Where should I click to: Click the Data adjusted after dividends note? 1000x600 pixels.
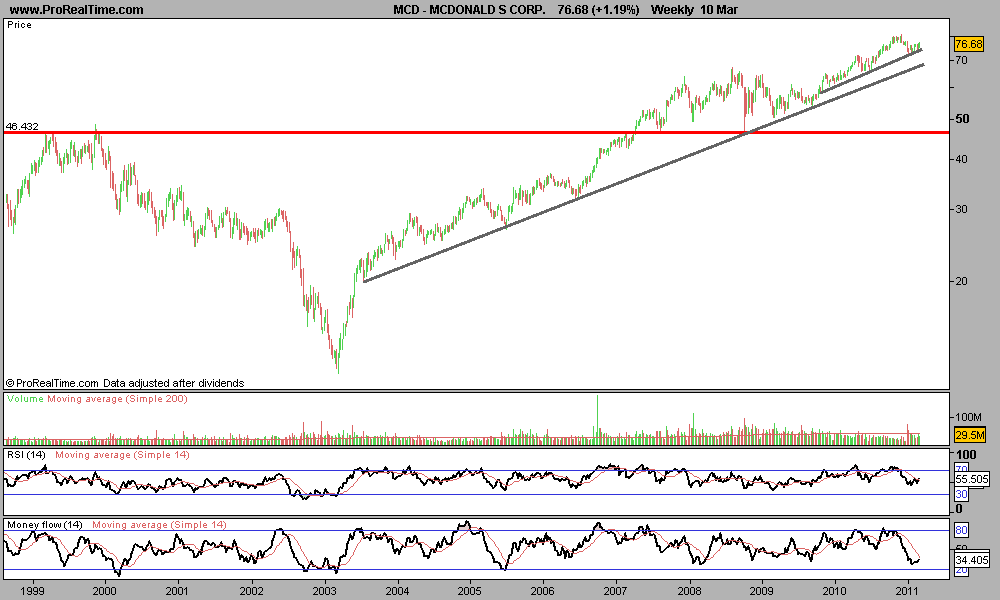tap(173, 383)
